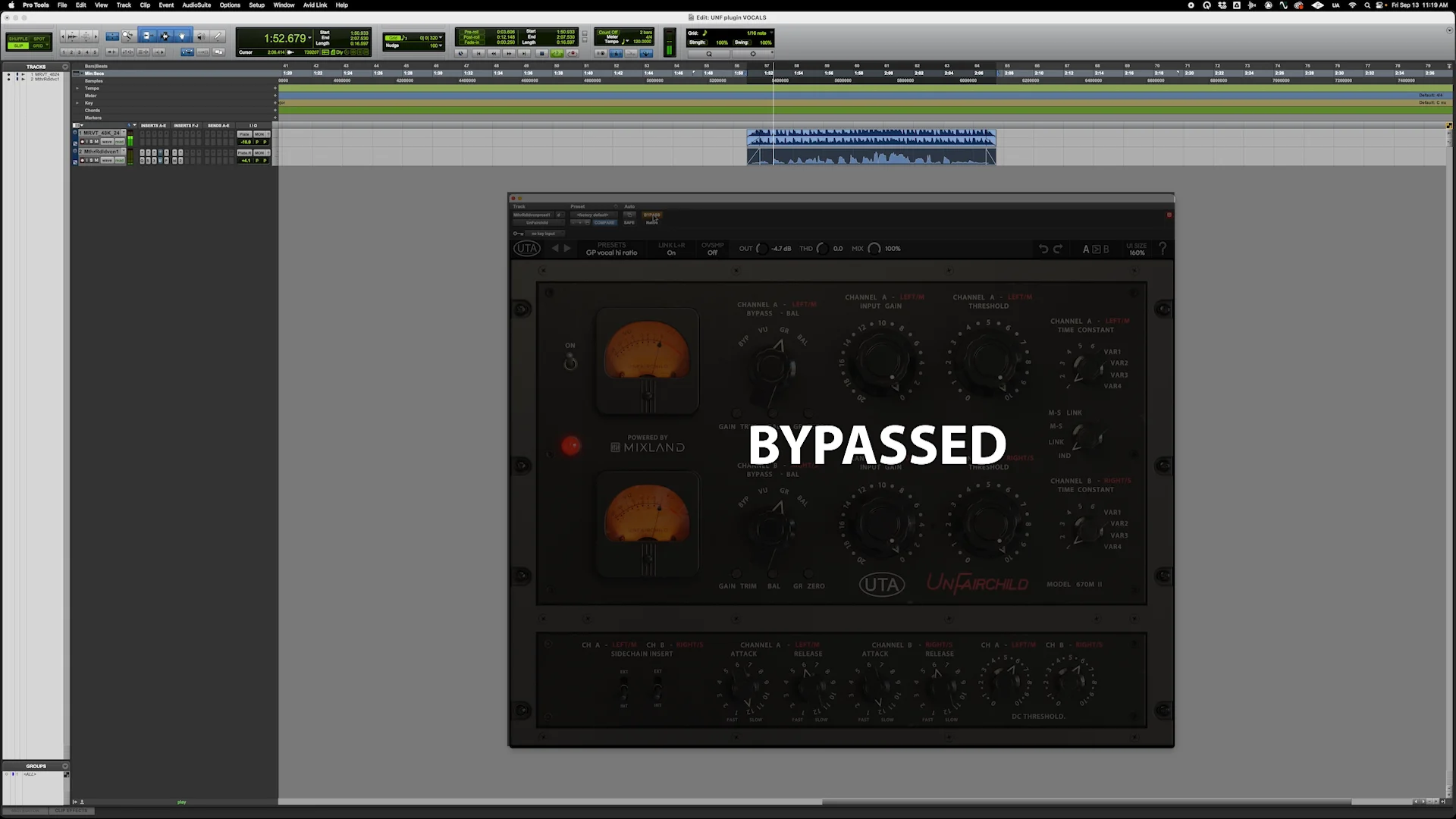Click the transport Stop button
The height and width of the screenshot is (819, 1456).
[x=541, y=53]
